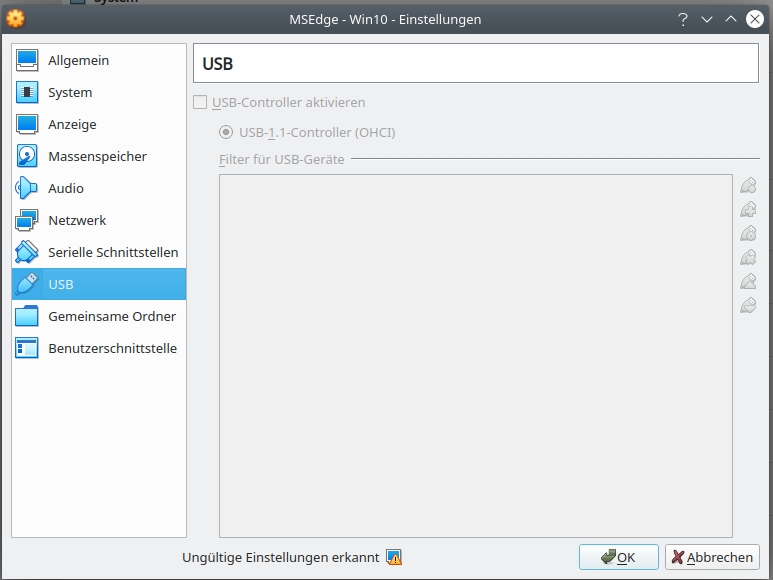Image resolution: width=773 pixels, height=580 pixels.
Task: Switch to Serielle Schnittstellen section
Action: point(113,253)
